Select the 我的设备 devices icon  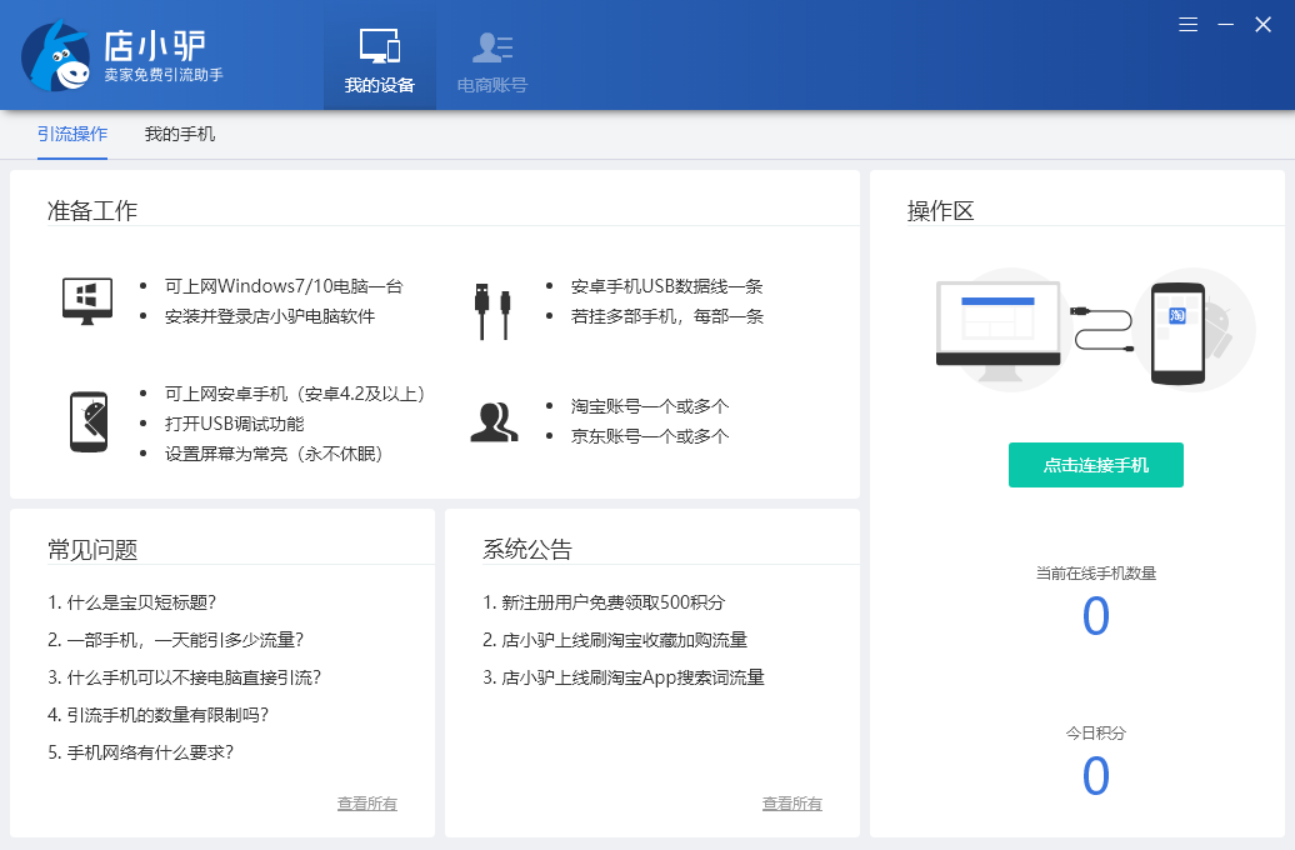(379, 45)
